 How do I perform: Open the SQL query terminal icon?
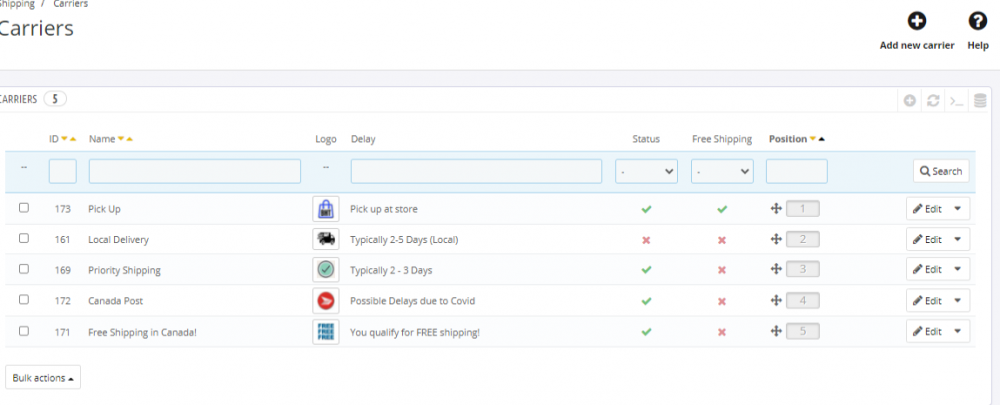[957, 100]
